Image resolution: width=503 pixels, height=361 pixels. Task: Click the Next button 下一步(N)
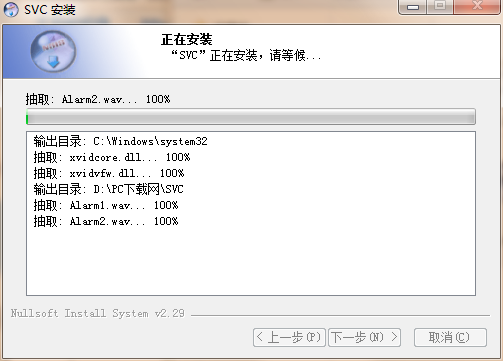point(364,337)
